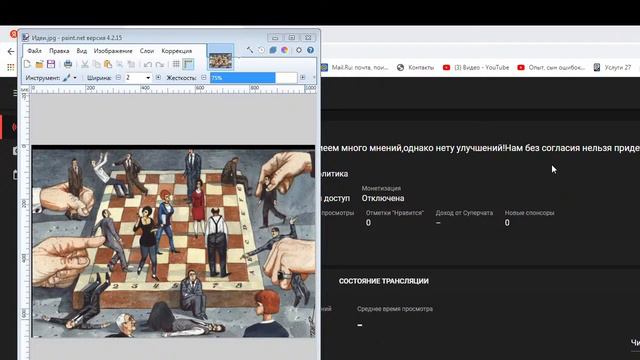The height and width of the screenshot is (360, 640).
Task: Click the СОСТОЯНИЕ ТРАНСЛЯЦИИ heading
Action: point(384,281)
